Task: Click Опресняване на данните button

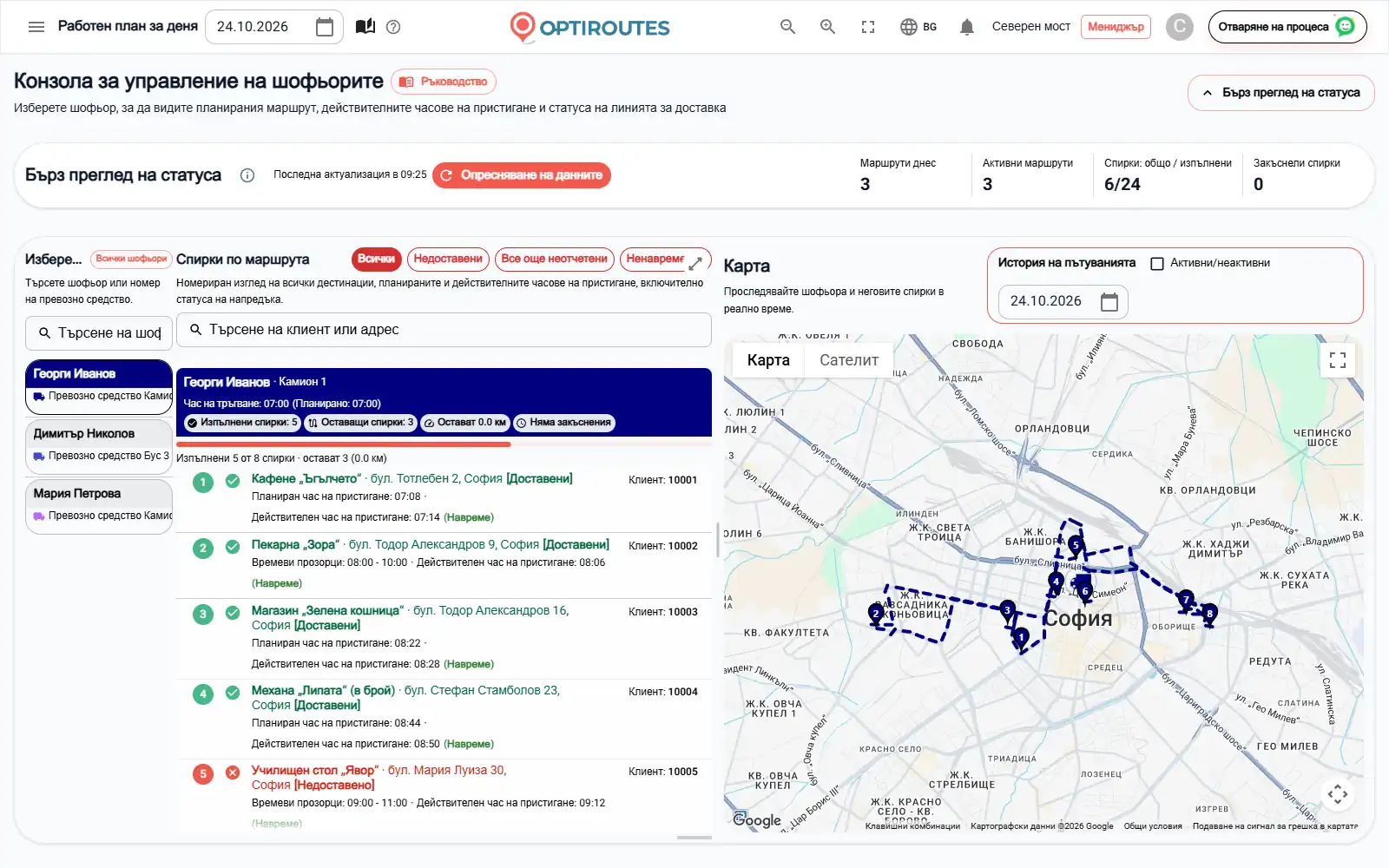Action: (x=522, y=175)
